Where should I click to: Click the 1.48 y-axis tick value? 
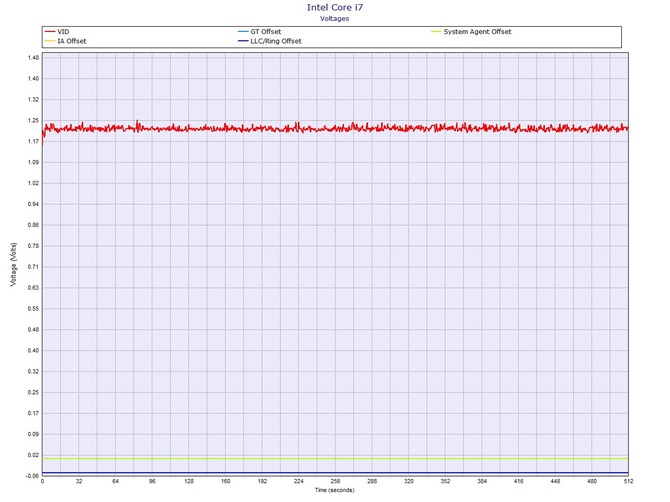33,58
